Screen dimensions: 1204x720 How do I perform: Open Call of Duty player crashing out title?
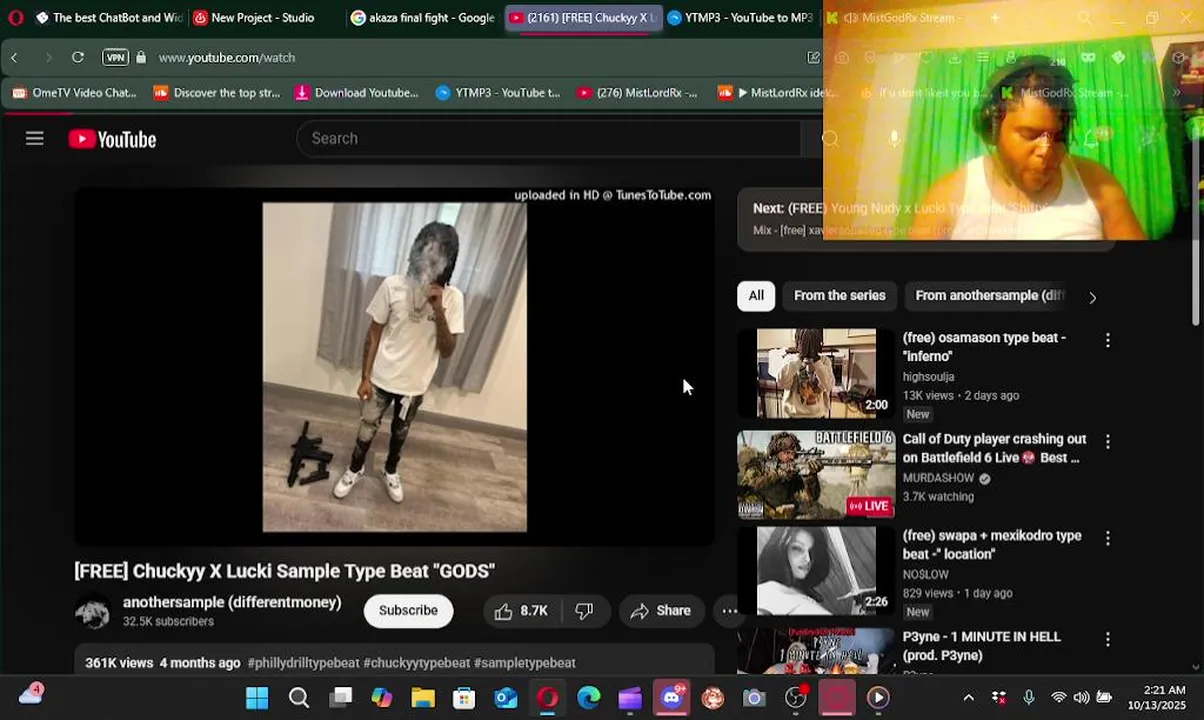(994, 448)
